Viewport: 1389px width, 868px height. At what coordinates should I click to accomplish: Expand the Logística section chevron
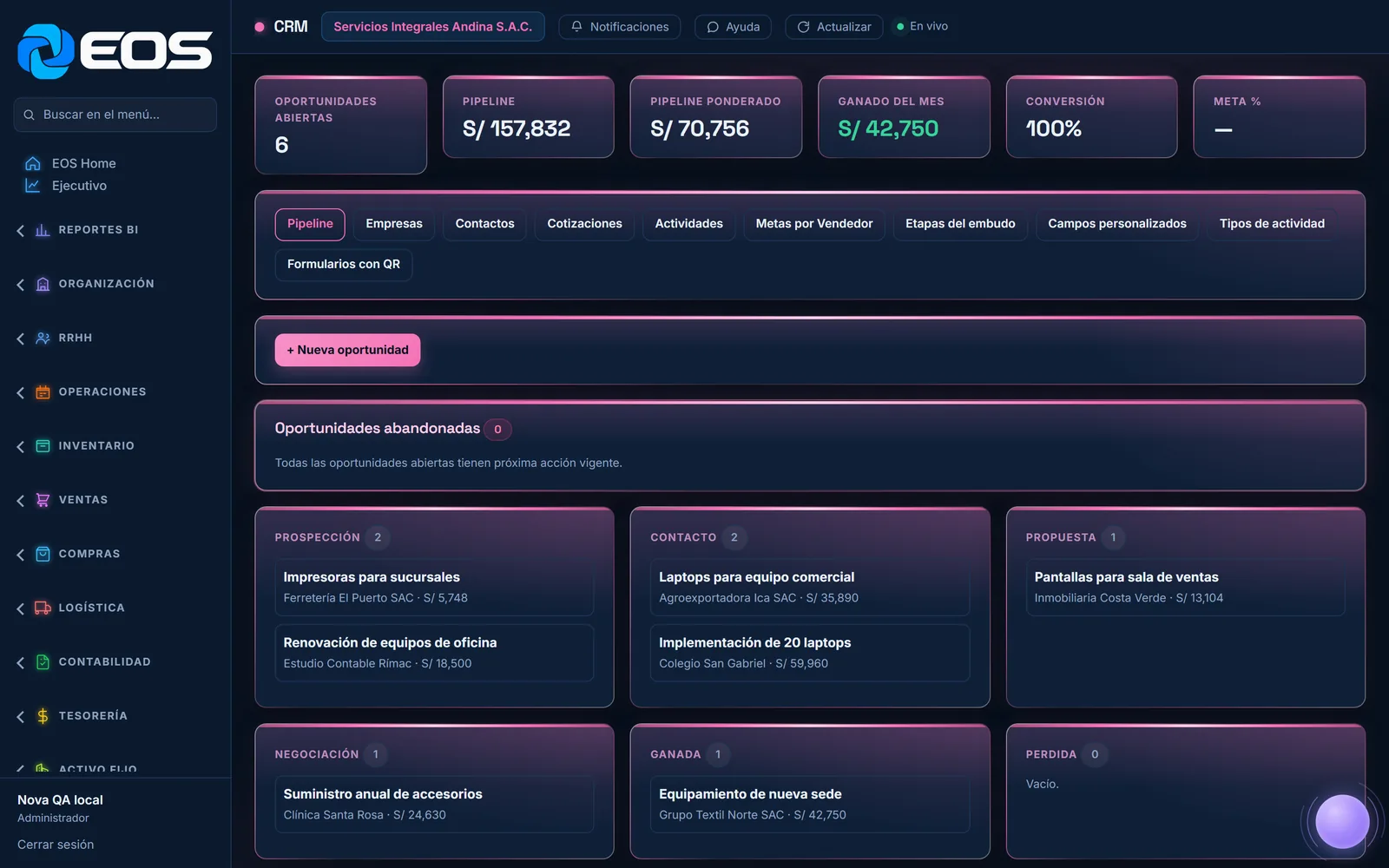point(21,608)
